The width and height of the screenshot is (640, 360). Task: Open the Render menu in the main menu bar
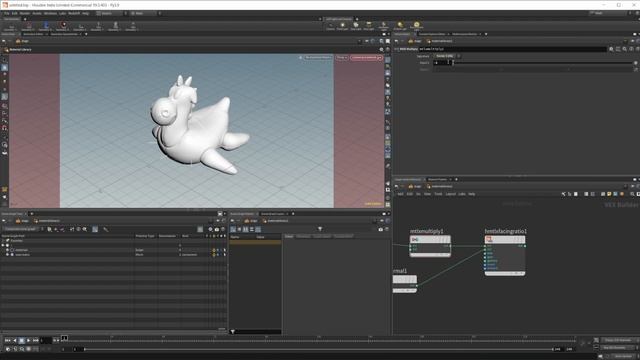[x=25, y=13]
